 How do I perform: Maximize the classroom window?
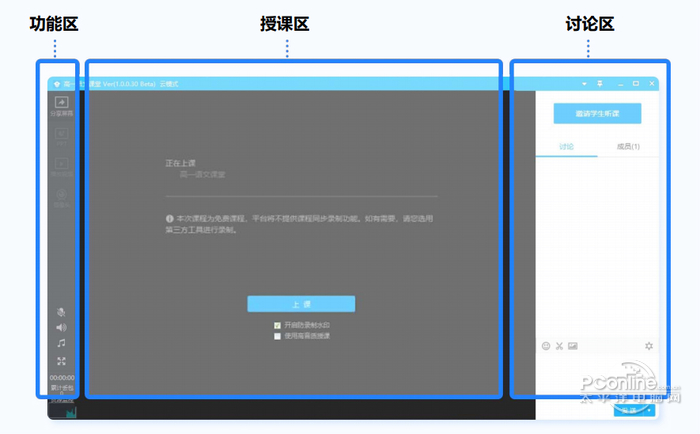pyautogui.click(x=636, y=84)
